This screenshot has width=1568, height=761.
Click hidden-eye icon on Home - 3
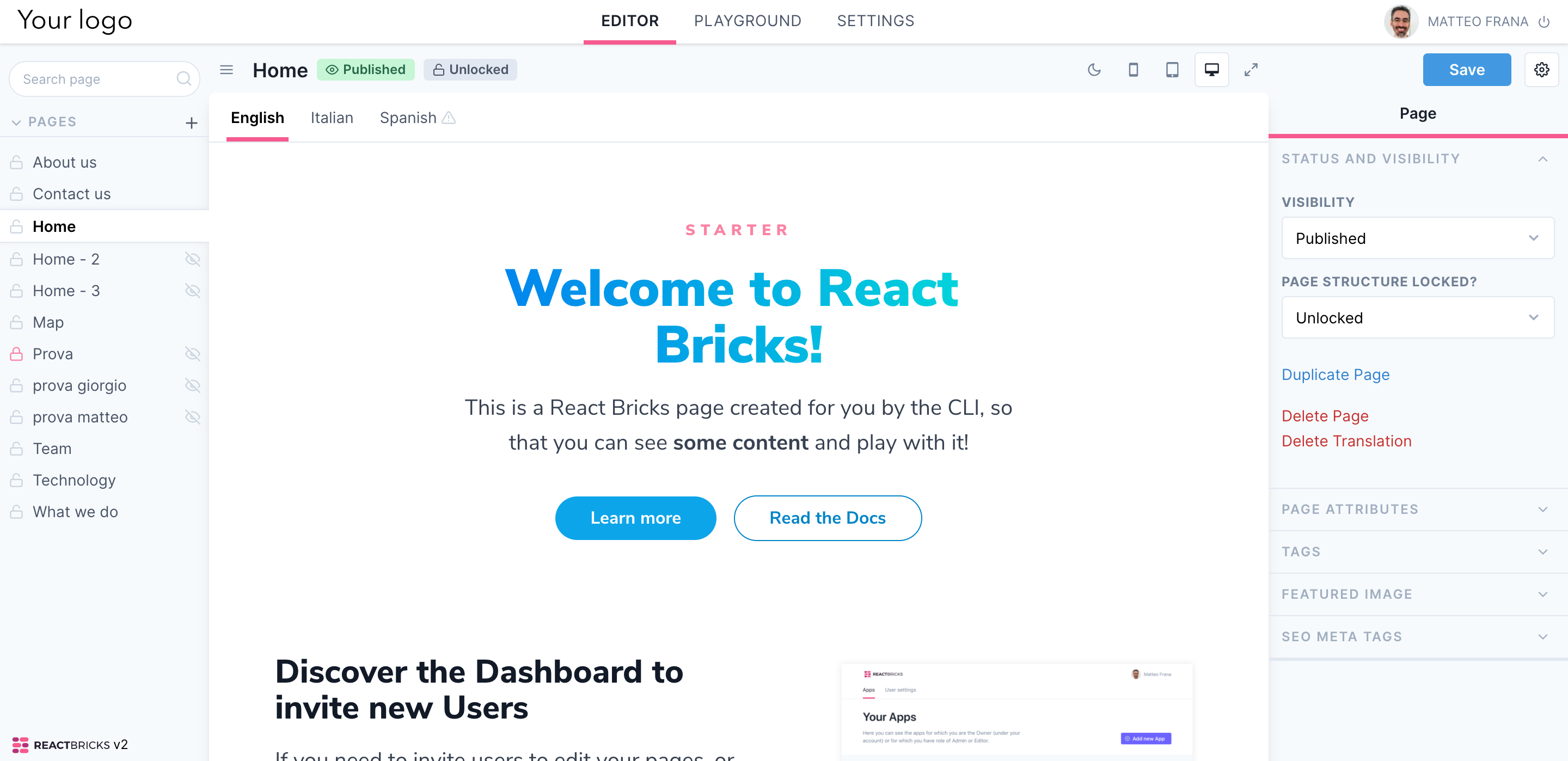[x=192, y=291]
